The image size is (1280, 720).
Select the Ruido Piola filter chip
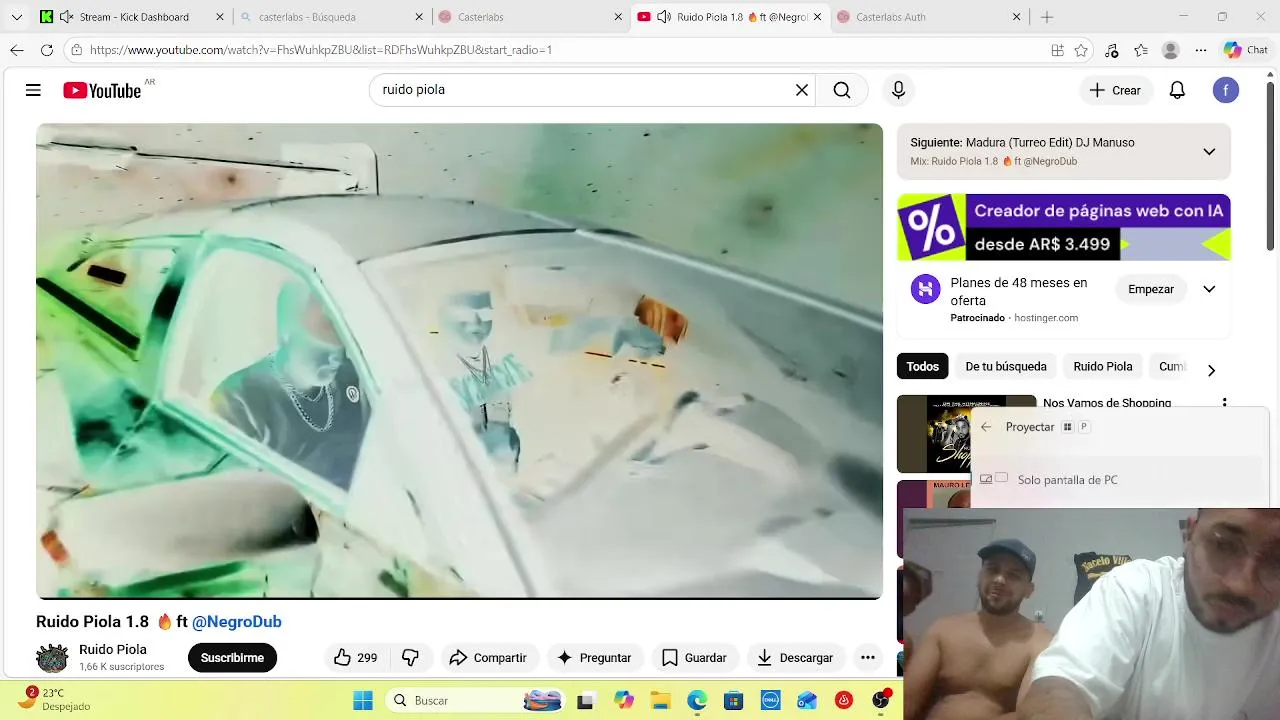coord(1103,367)
